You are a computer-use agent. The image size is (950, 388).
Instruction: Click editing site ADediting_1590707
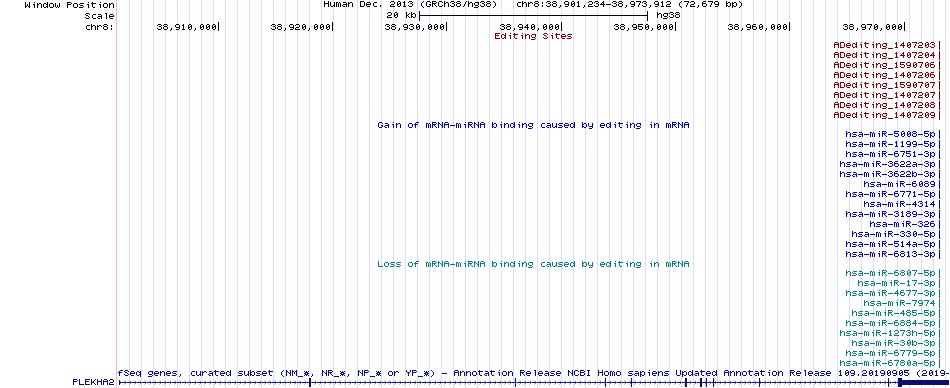885,85
